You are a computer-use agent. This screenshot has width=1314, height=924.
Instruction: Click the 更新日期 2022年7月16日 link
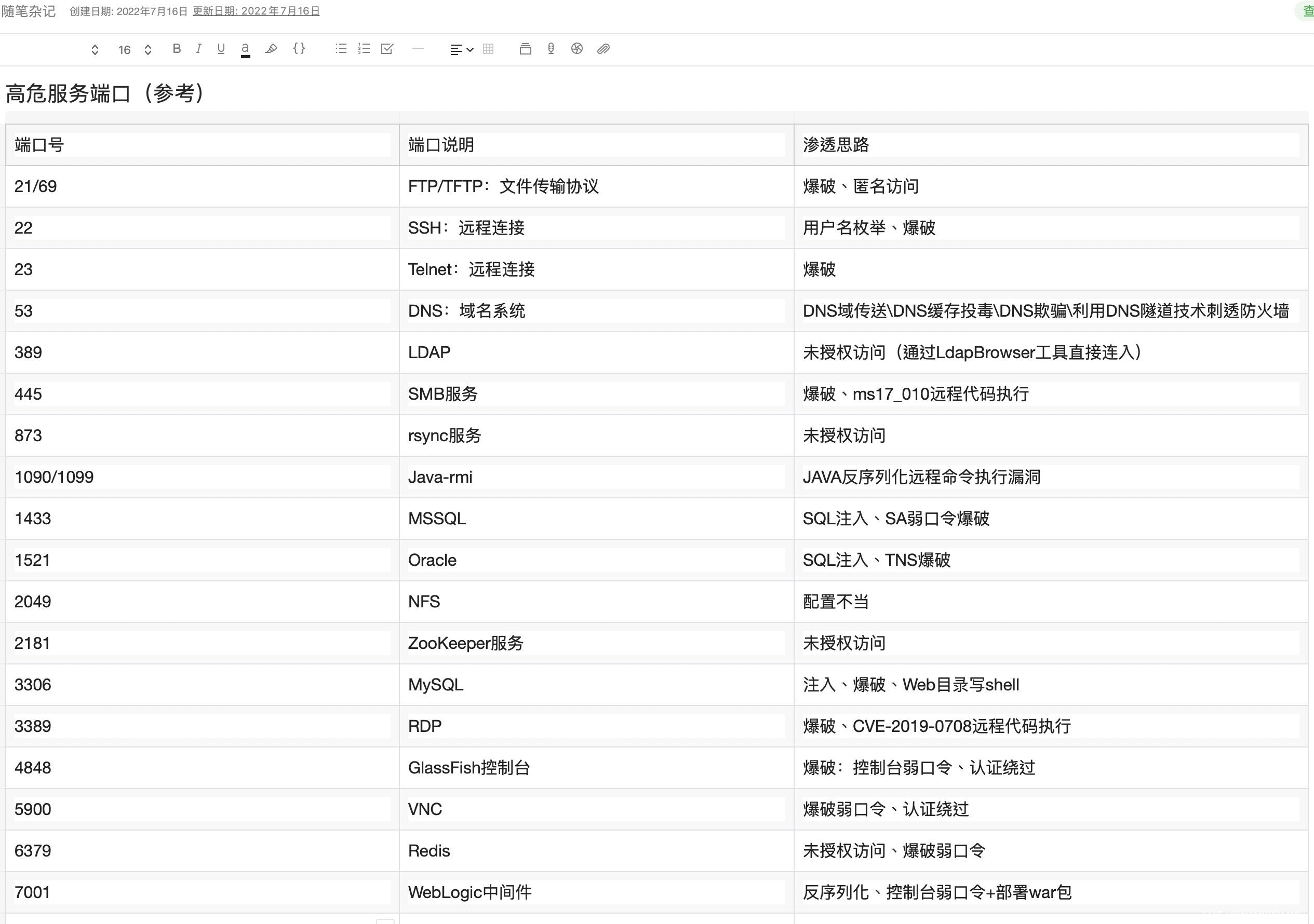[x=256, y=11]
